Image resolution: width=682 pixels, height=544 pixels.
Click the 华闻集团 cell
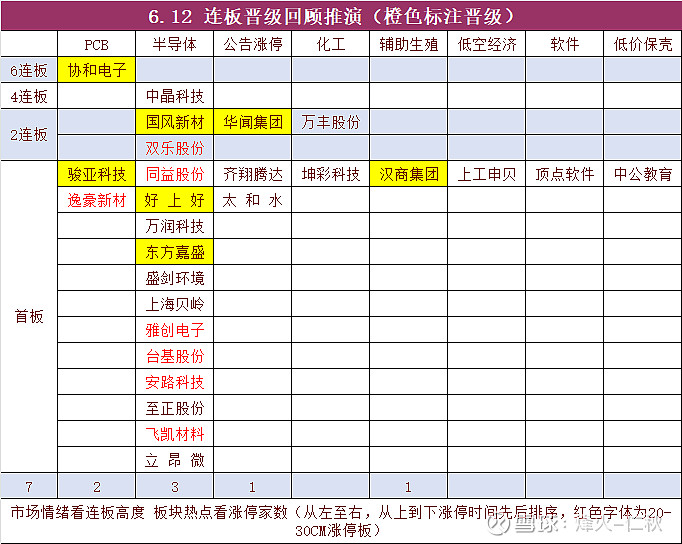[x=253, y=122]
